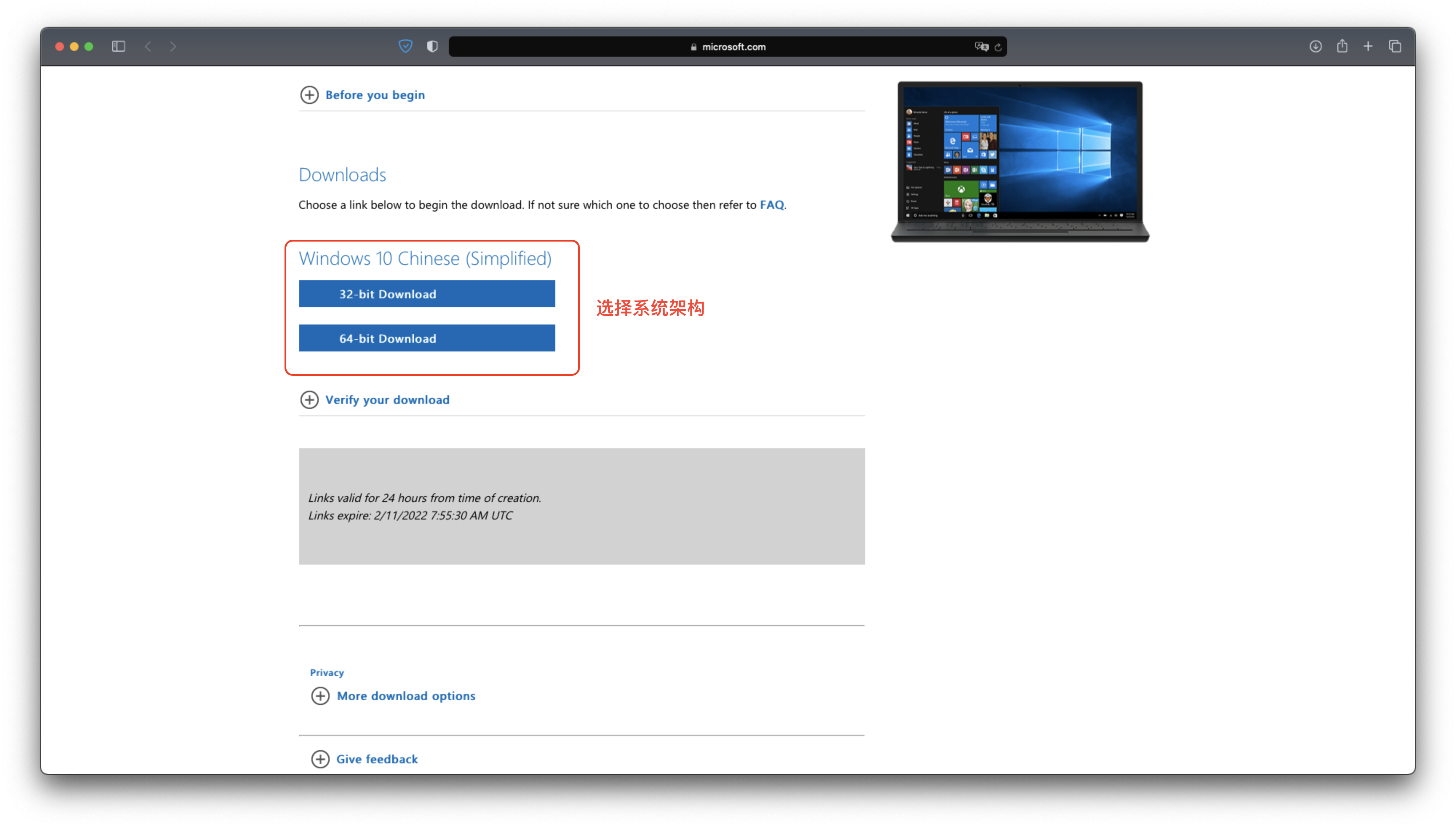
Task: Show downloads via toolbar download icon
Action: click(1316, 46)
